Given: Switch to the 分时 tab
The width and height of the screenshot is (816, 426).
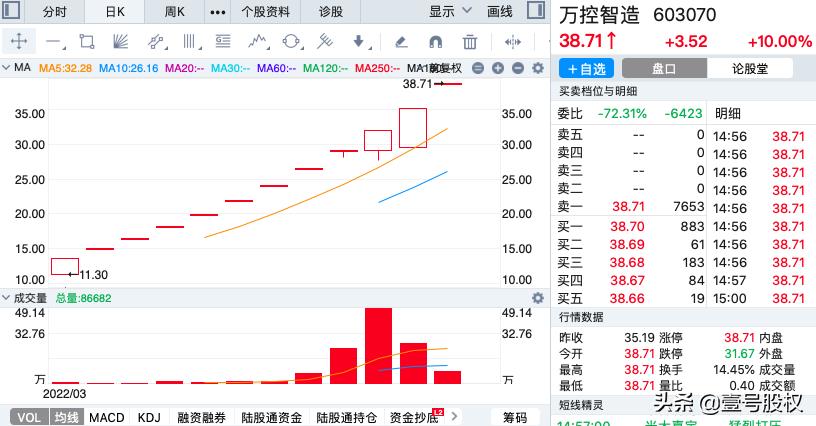Looking at the screenshot, I should (55, 11).
